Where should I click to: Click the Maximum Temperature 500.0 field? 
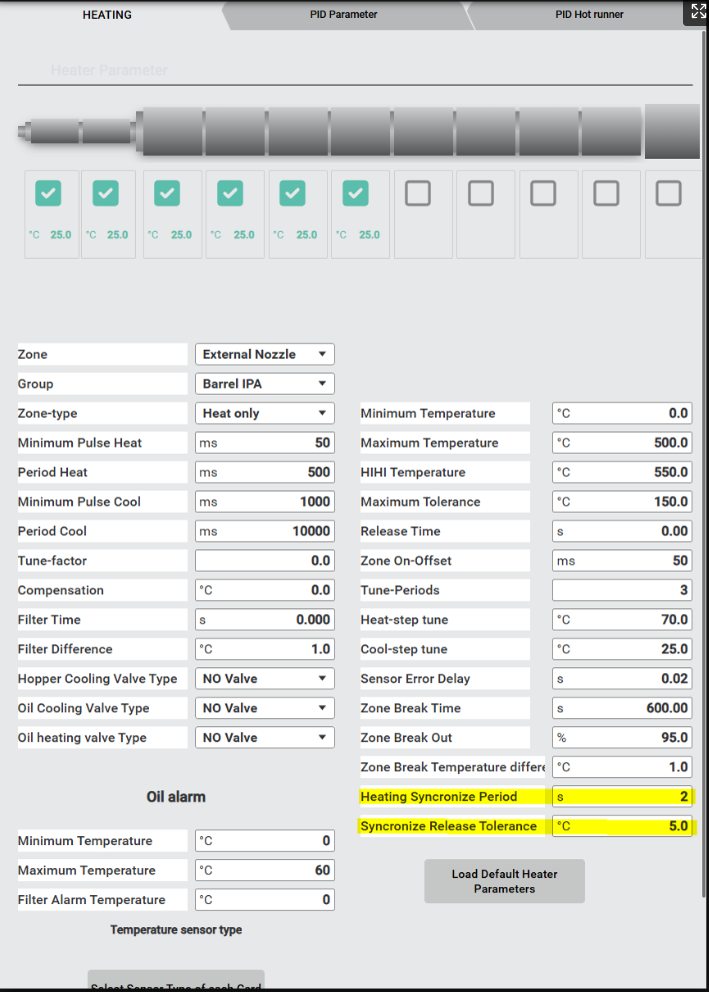(622, 443)
